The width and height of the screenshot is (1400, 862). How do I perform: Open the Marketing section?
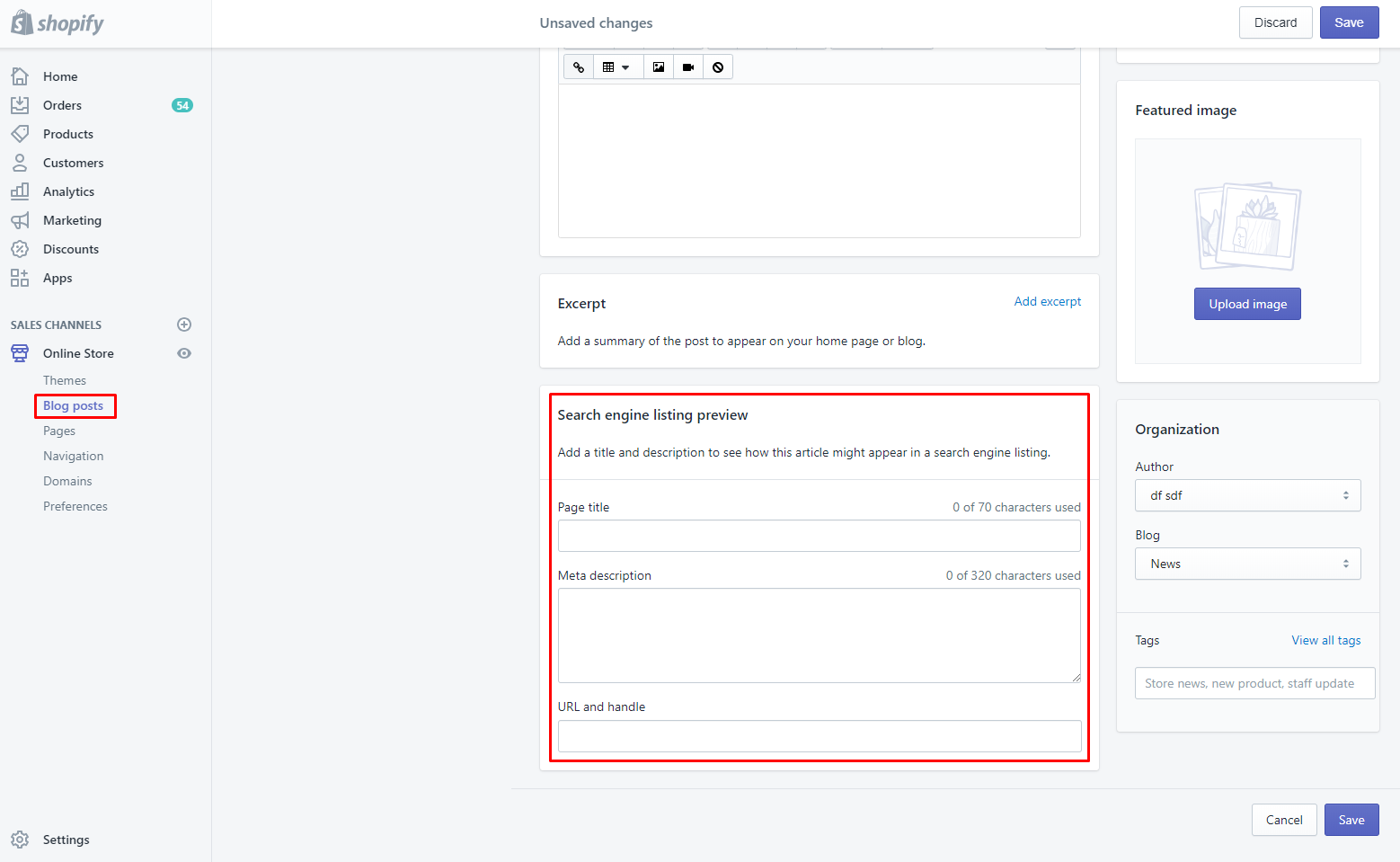pyautogui.click(x=72, y=220)
